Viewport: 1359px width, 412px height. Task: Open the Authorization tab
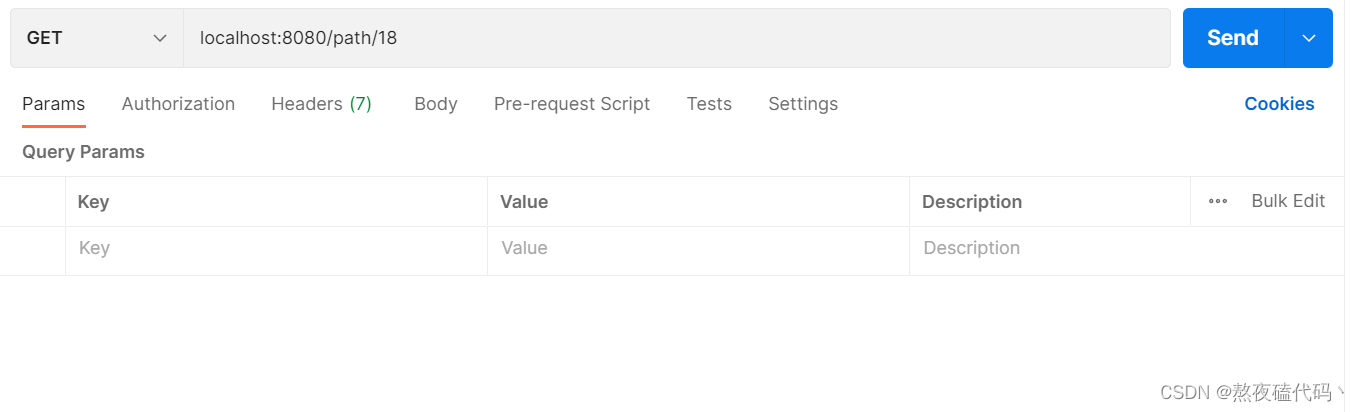[178, 104]
